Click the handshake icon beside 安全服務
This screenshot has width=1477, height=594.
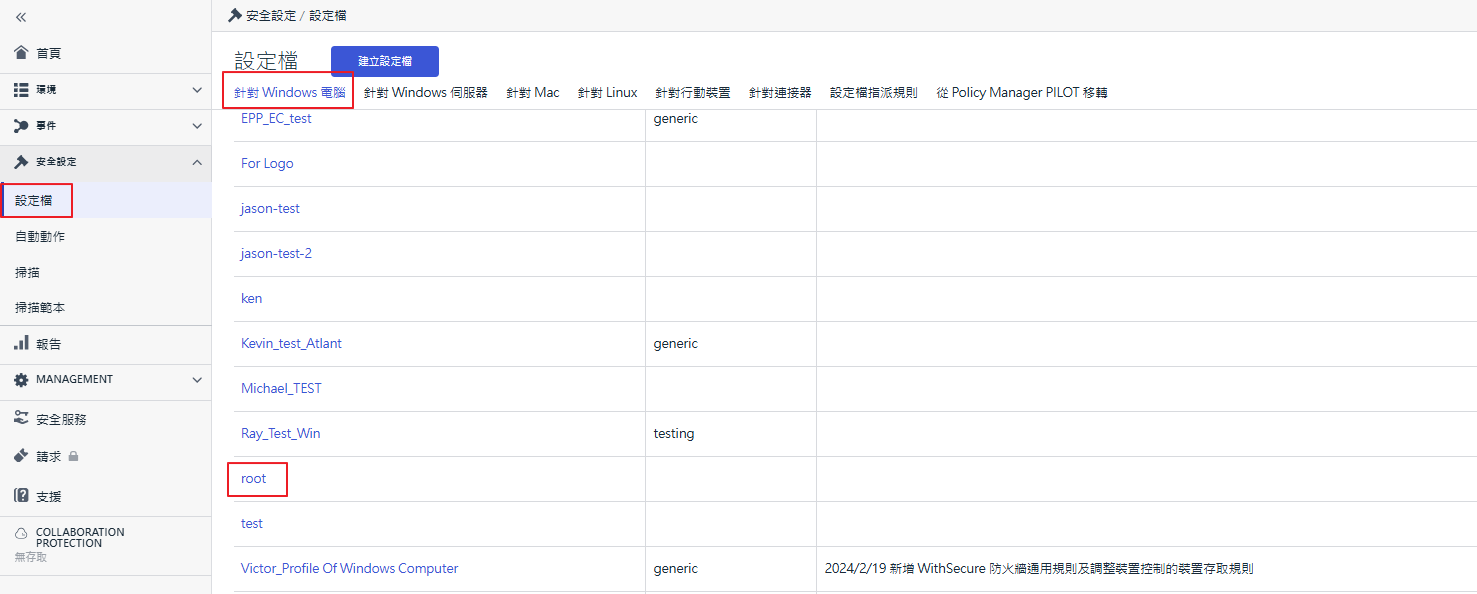[x=22, y=419]
